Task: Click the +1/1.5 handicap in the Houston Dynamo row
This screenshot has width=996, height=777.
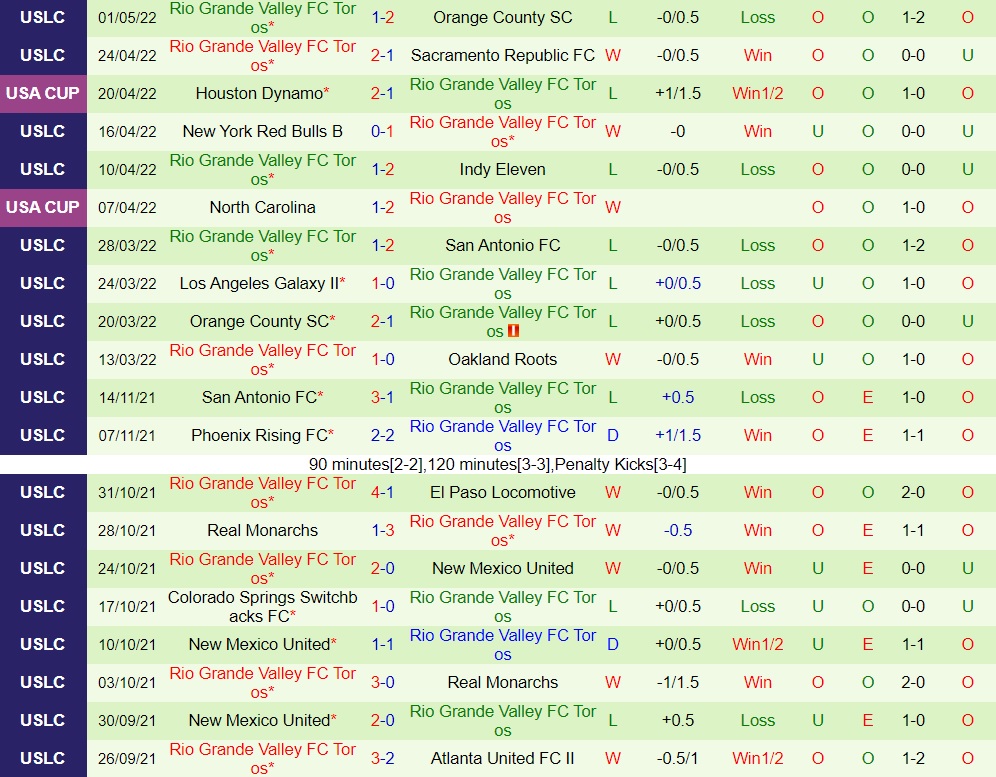Action: pyautogui.click(x=678, y=93)
